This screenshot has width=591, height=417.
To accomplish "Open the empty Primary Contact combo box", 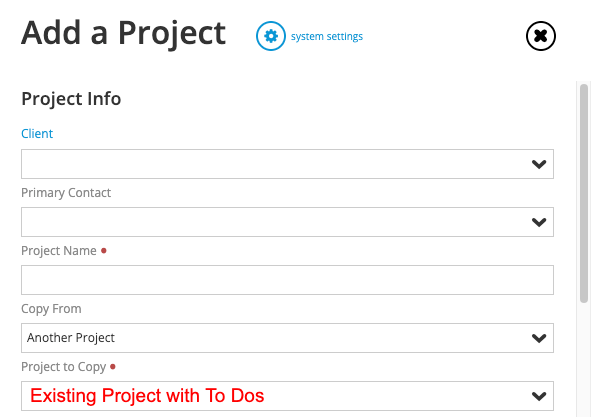I will click(x=287, y=222).
